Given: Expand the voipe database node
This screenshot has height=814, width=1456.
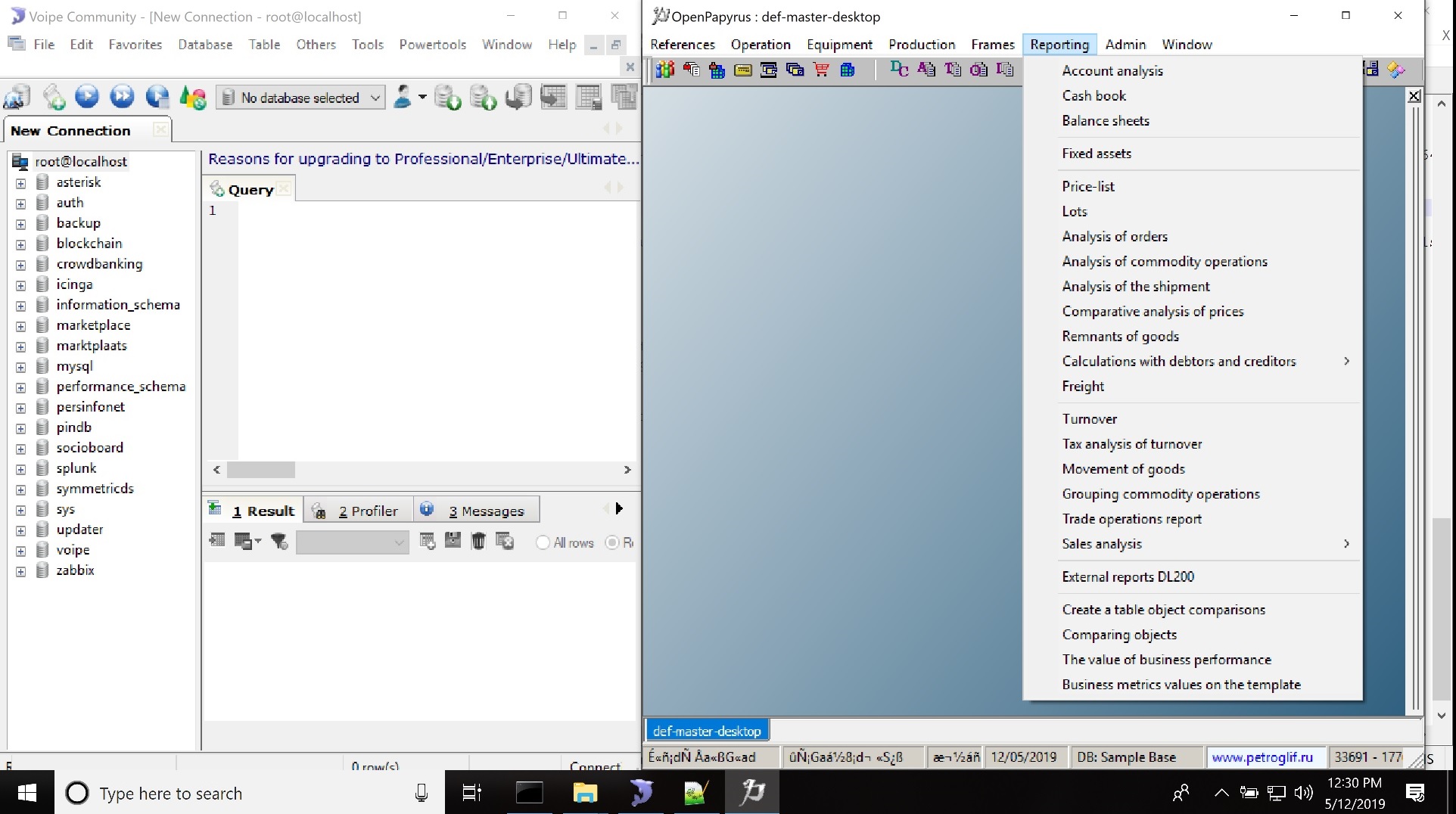Looking at the screenshot, I should click(x=20, y=551).
